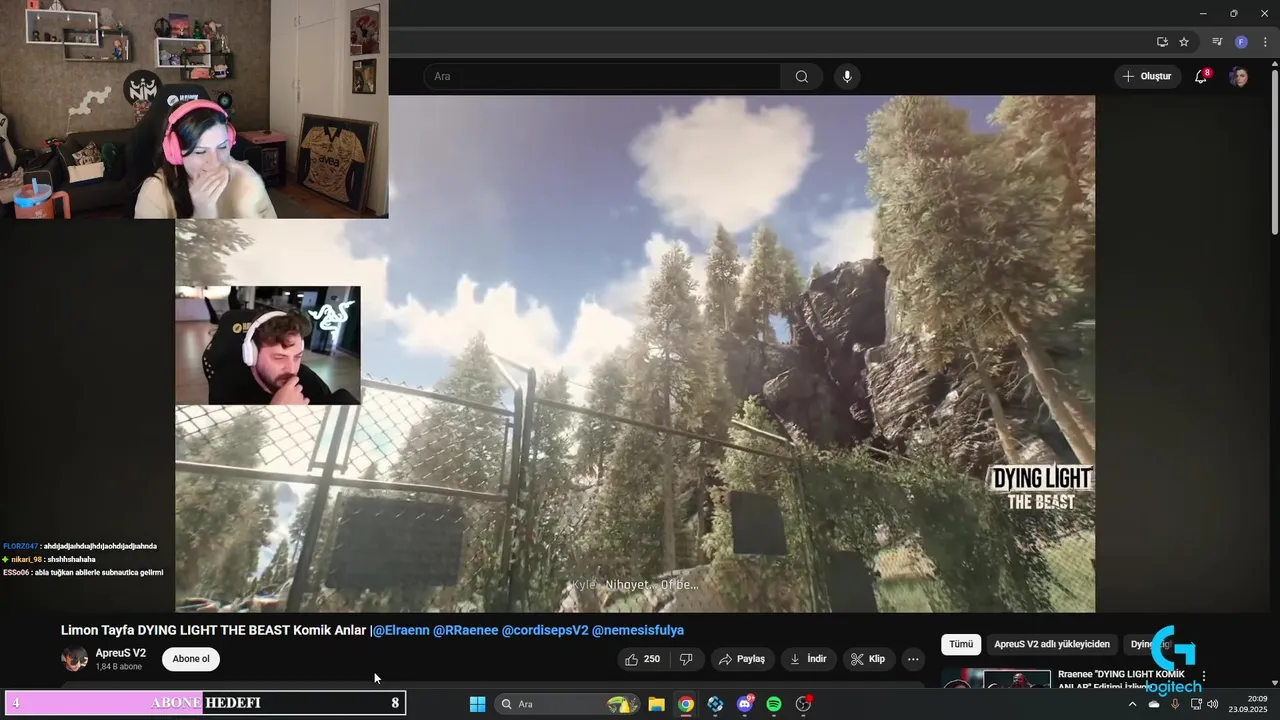
Task: Click the page vertical scrollbar
Action: click(x=1274, y=150)
